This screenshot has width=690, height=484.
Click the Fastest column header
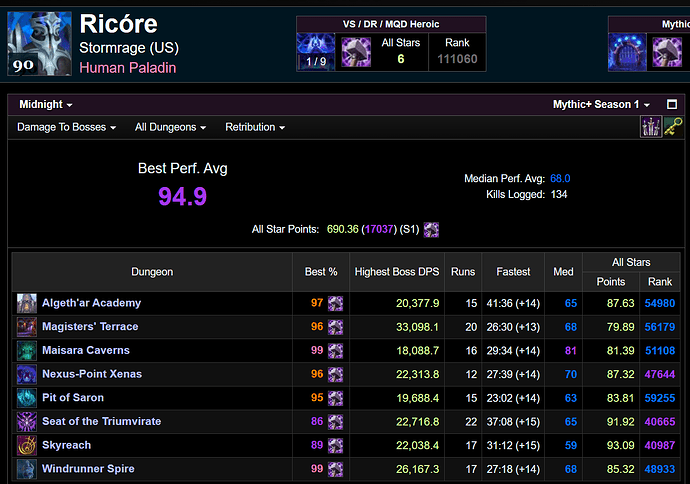tap(513, 272)
